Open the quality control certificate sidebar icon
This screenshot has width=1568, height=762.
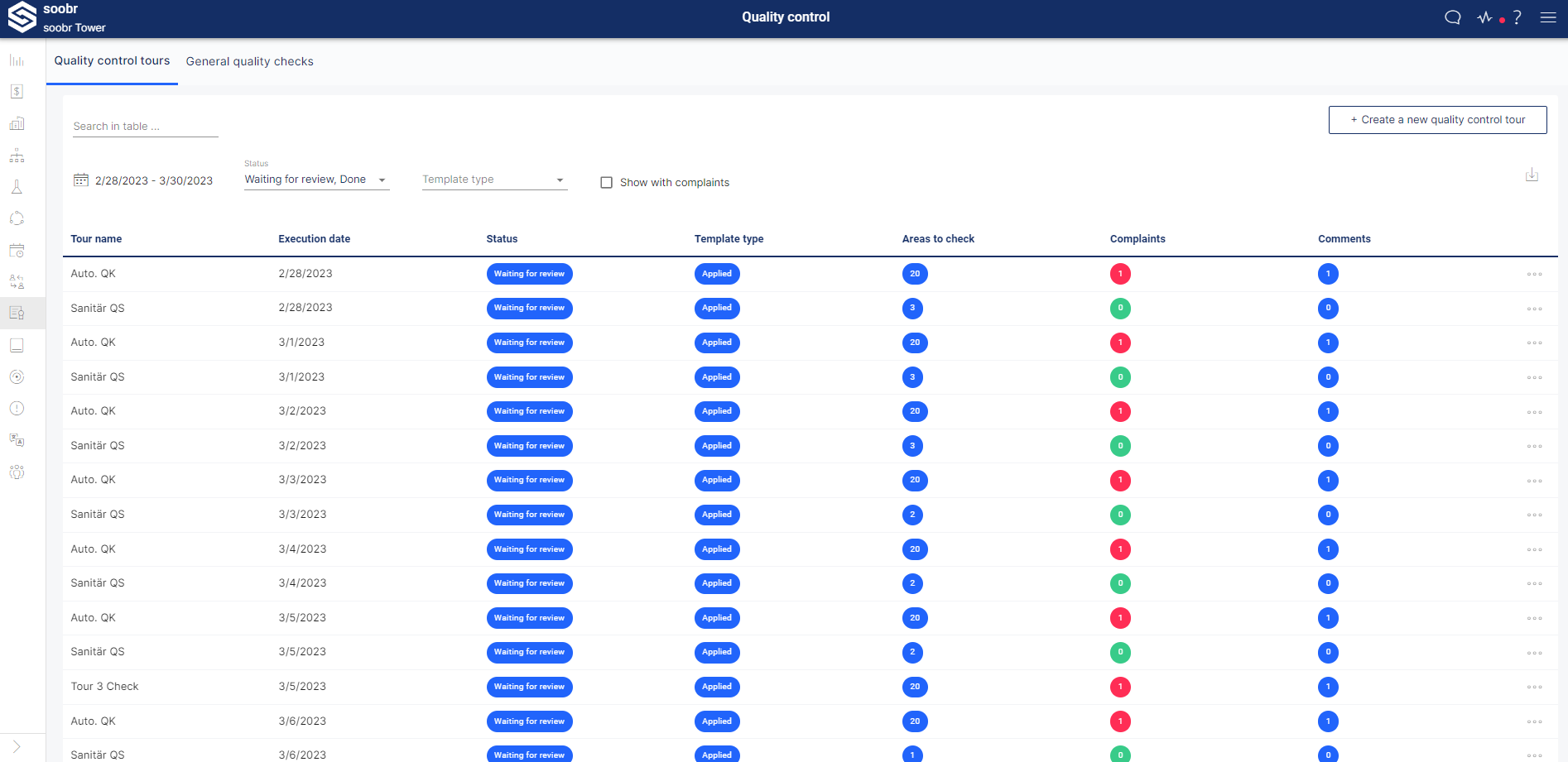(17, 313)
